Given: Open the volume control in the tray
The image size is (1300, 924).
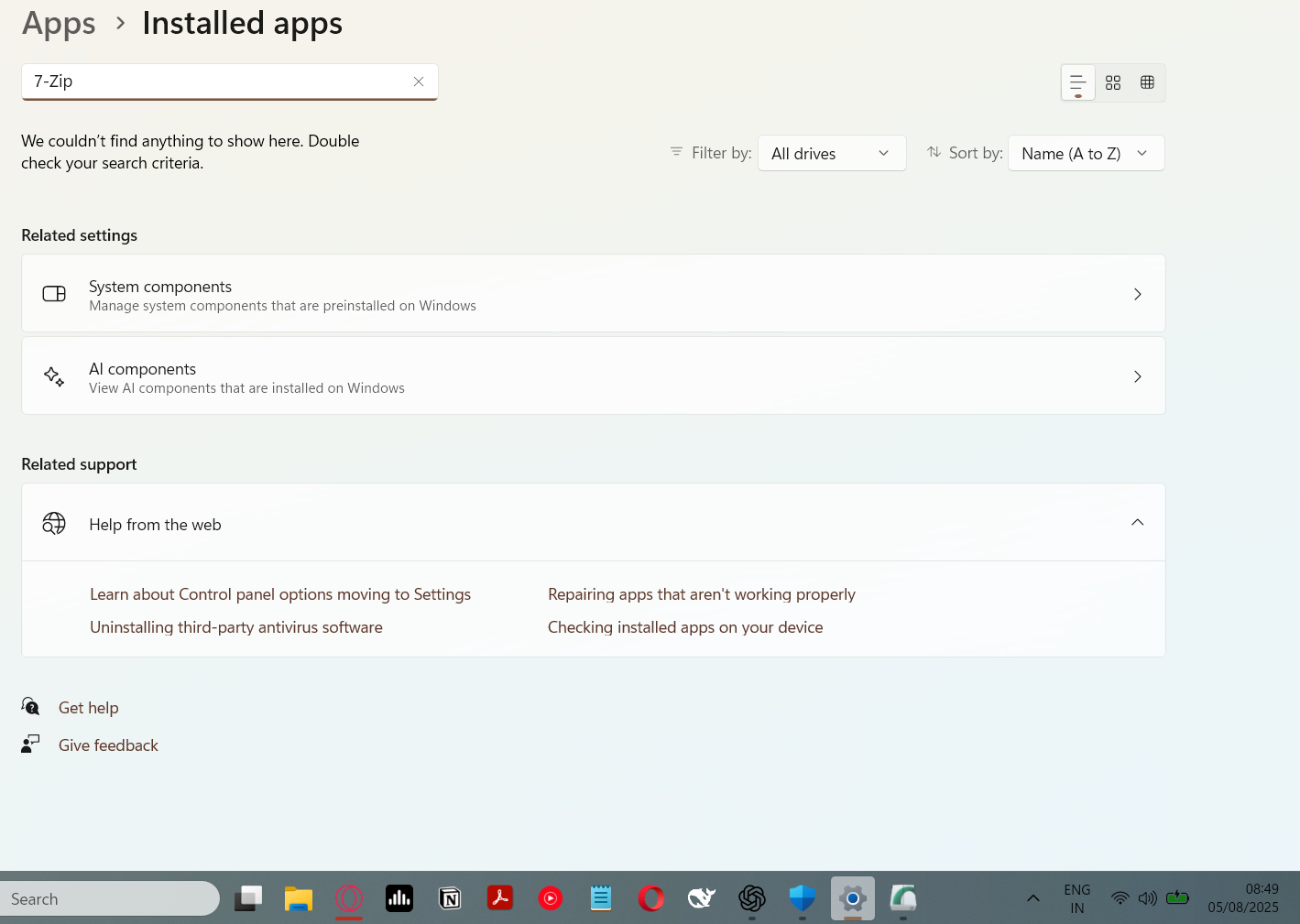Looking at the screenshot, I should click(1148, 898).
